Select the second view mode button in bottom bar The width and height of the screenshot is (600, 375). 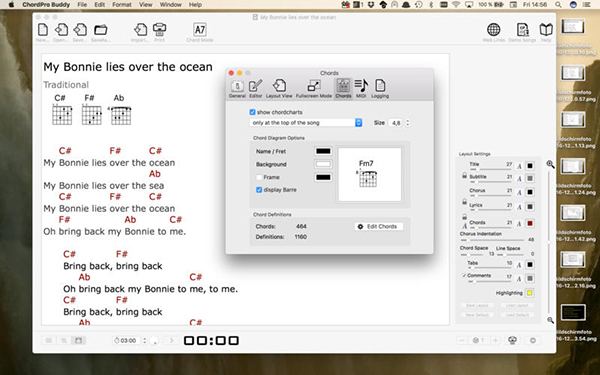click(64, 340)
